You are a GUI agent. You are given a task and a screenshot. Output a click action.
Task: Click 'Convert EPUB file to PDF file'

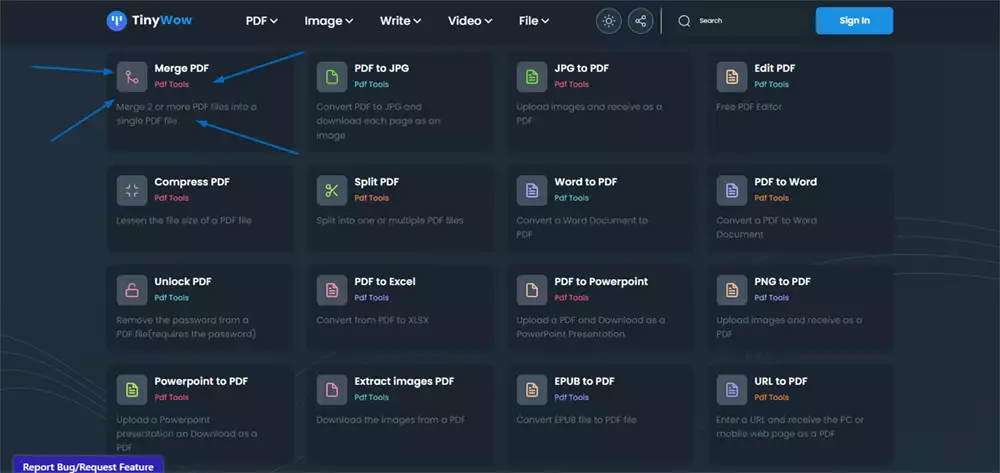point(577,420)
